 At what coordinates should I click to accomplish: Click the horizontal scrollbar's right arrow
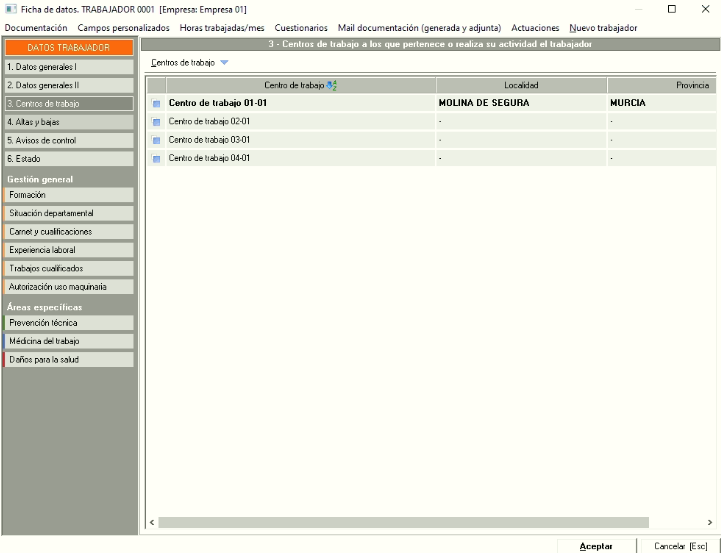(x=709, y=522)
